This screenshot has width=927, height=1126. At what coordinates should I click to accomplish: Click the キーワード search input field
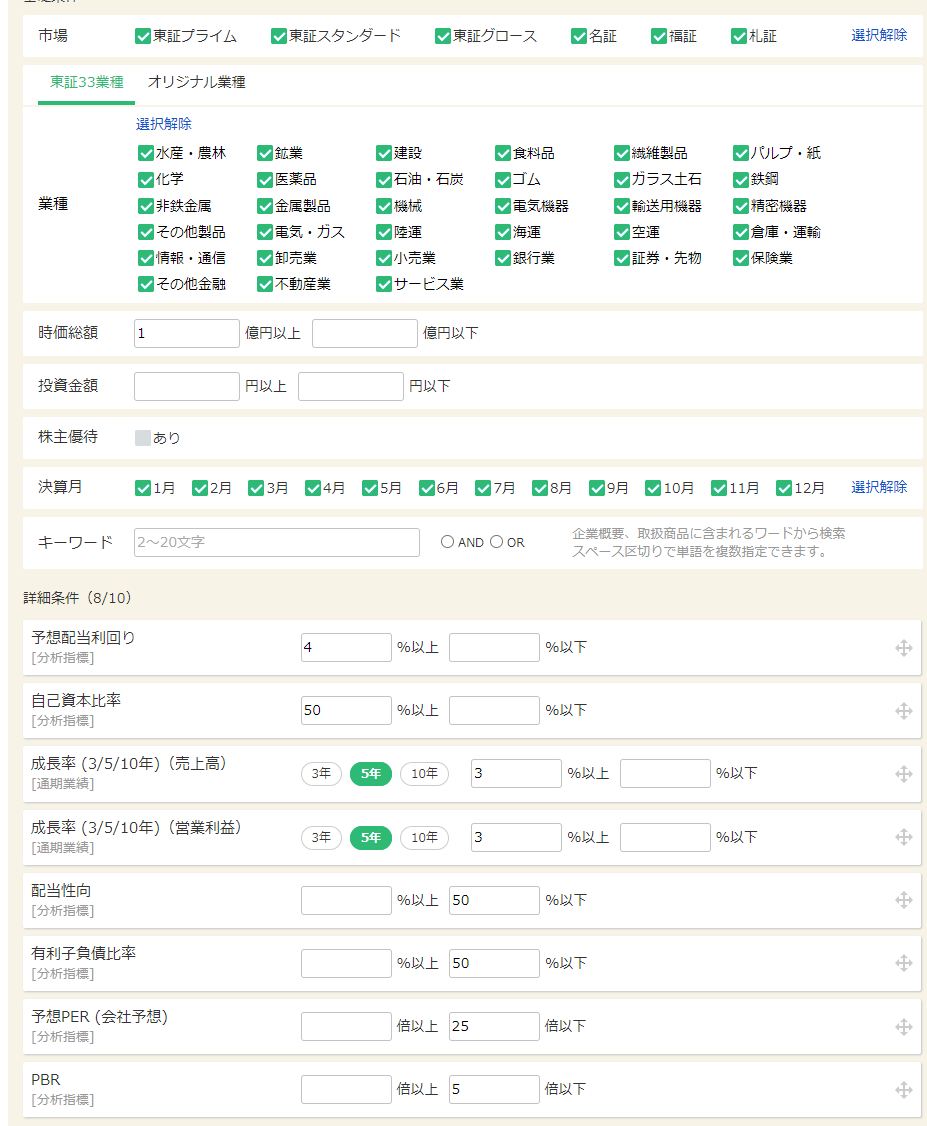point(277,543)
